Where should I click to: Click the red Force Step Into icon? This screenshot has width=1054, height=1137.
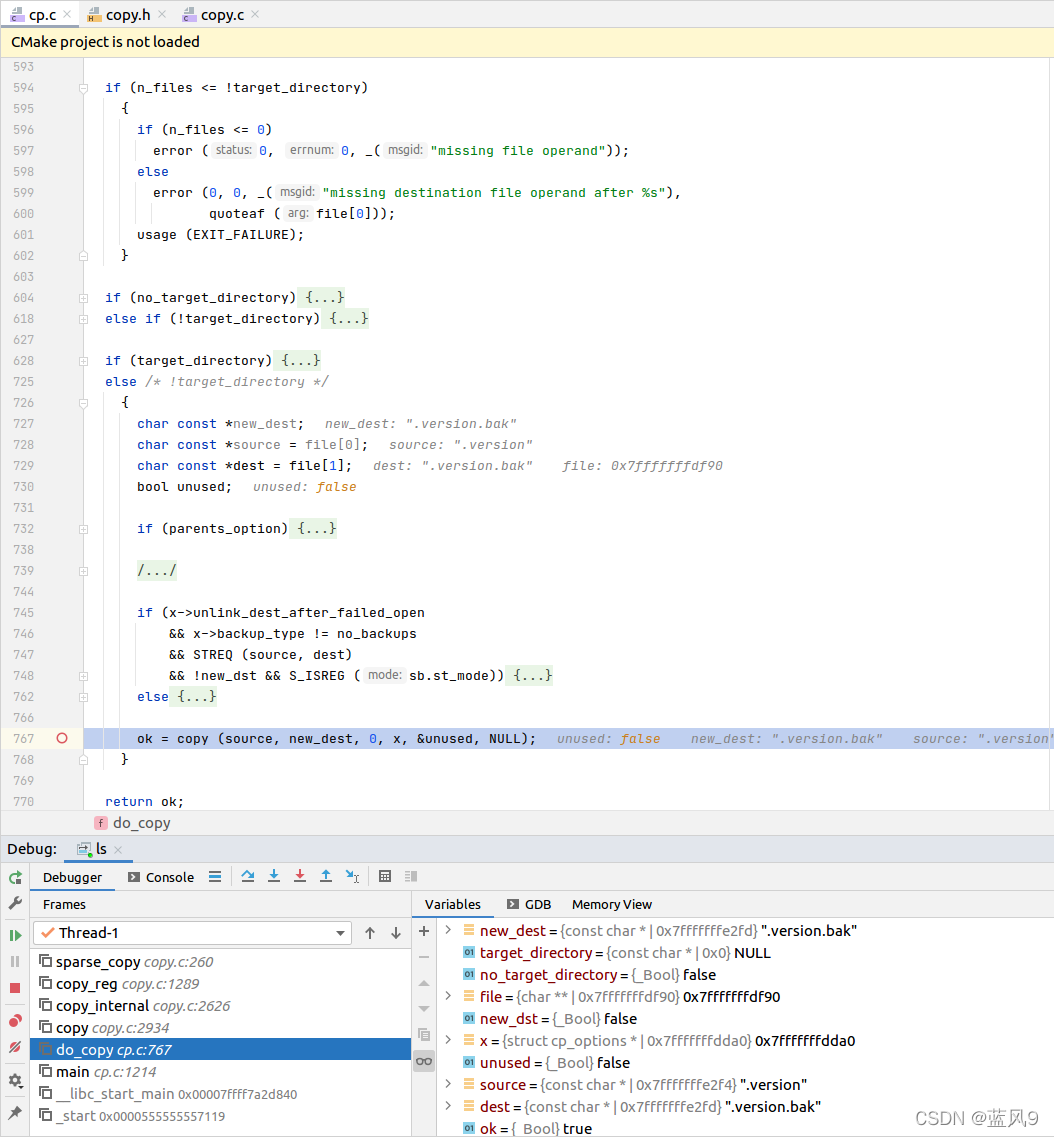[300, 877]
